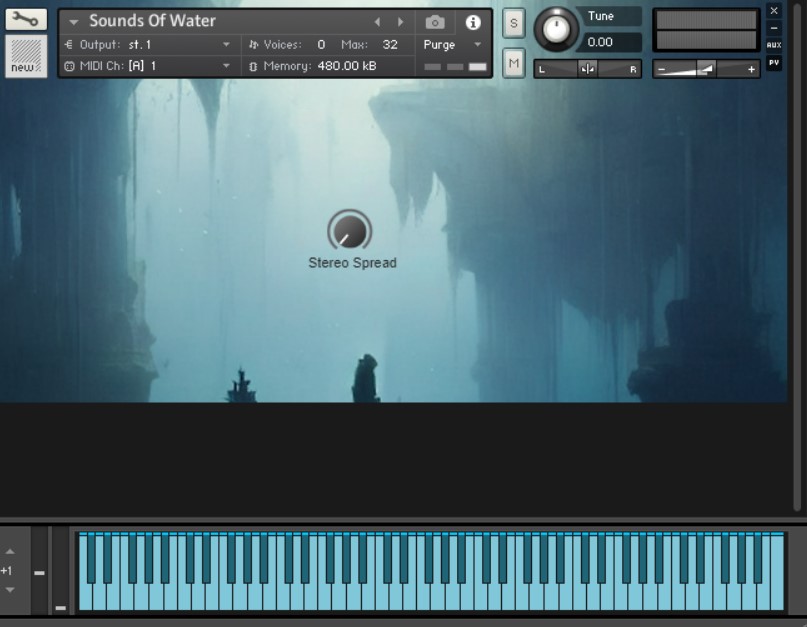Screen dimensions: 807x627
Task: Open instrument edit mode with the wrench icon
Action: click(26, 20)
